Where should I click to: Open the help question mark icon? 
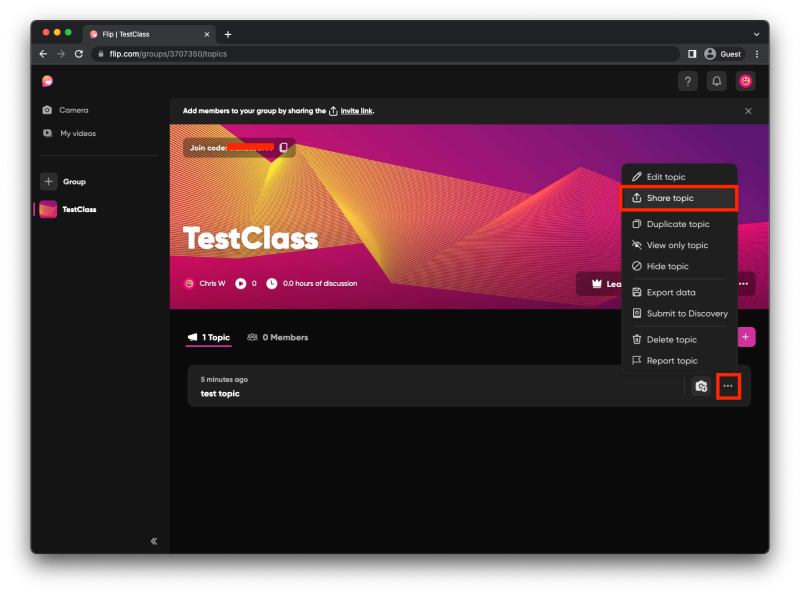tap(687, 82)
